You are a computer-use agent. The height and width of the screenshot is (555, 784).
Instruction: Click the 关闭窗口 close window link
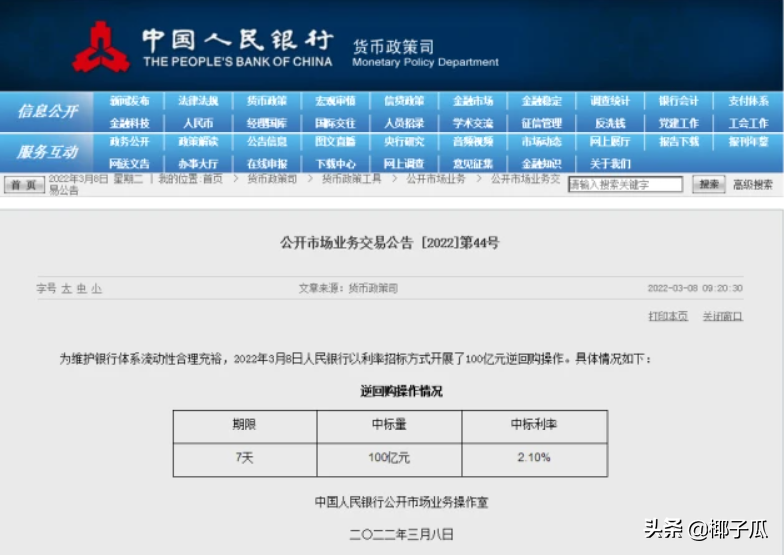click(722, 316)
